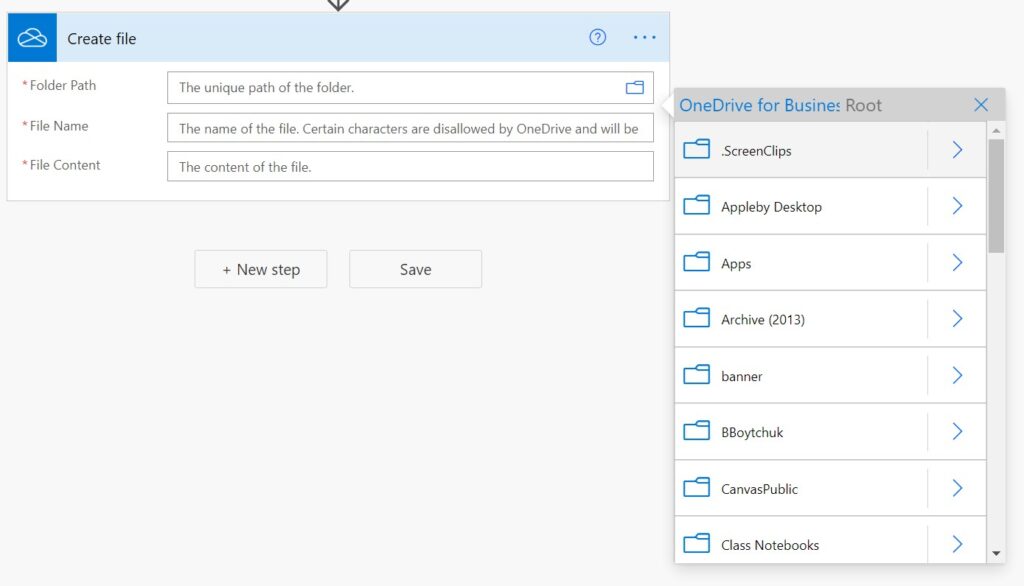This screenshot has height=586, width=1024.
Task: Open help for the Create file action
Action: tap(597, 37)
